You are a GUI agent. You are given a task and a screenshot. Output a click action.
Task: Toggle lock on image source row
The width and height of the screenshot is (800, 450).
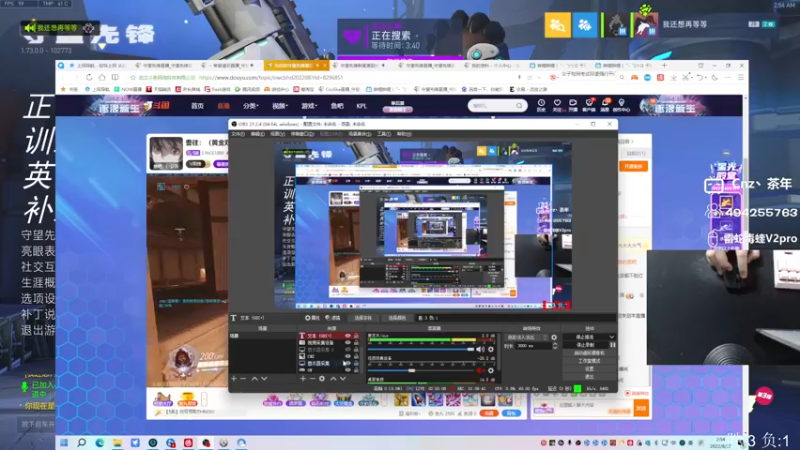[x=356, y=356]
